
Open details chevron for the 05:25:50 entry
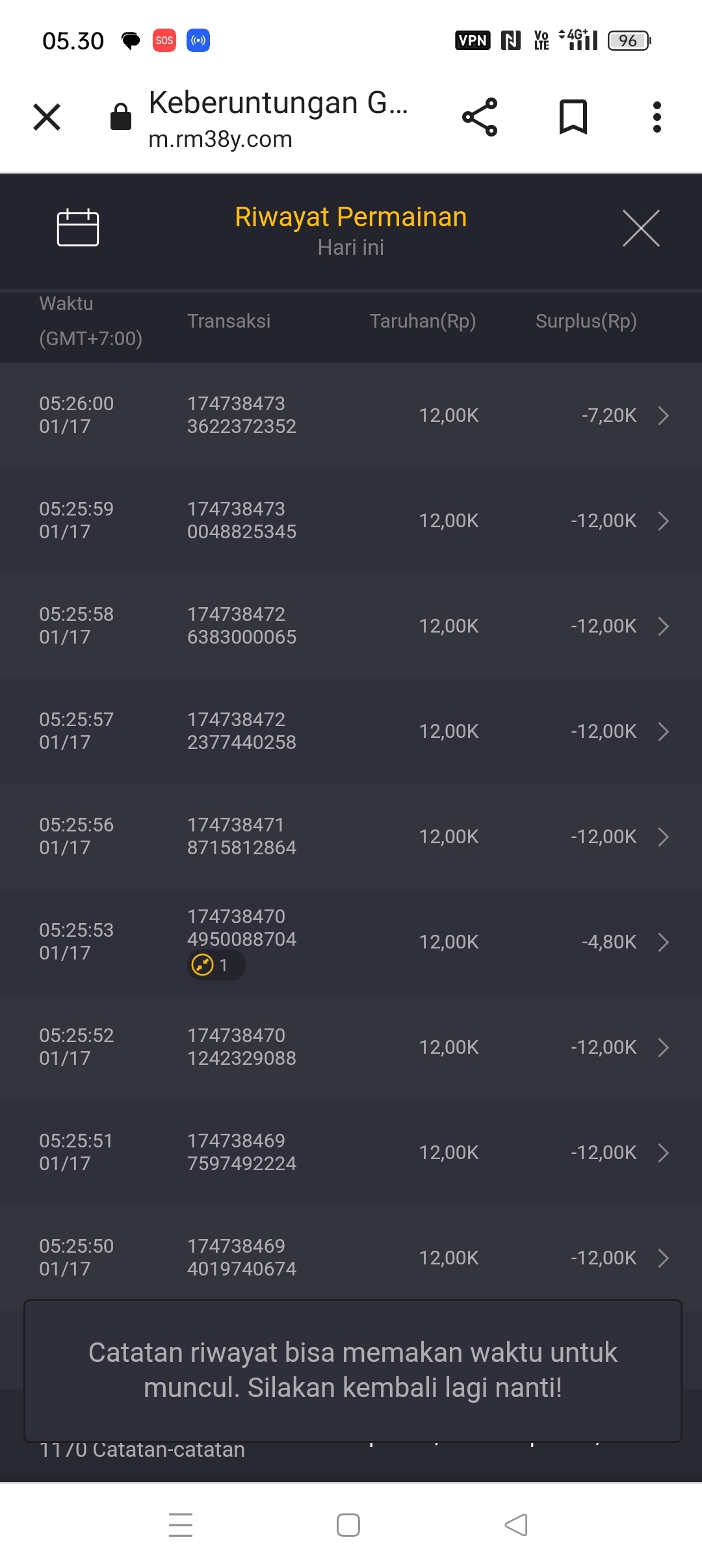click(x=663, y=1258)
